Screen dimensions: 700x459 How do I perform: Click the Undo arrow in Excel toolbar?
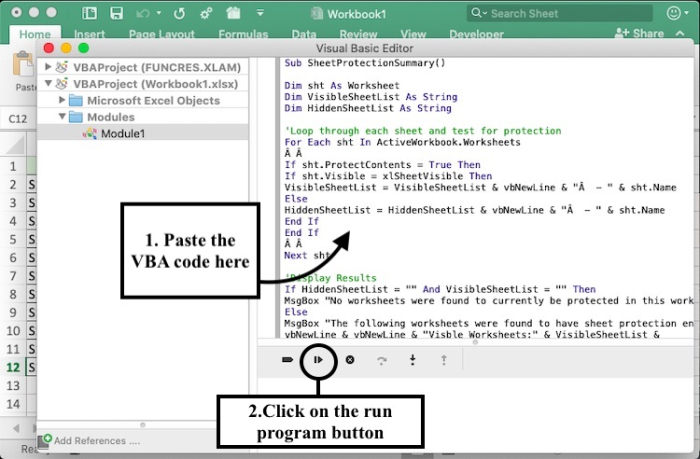pyautogui.click(x=142, y=13)
